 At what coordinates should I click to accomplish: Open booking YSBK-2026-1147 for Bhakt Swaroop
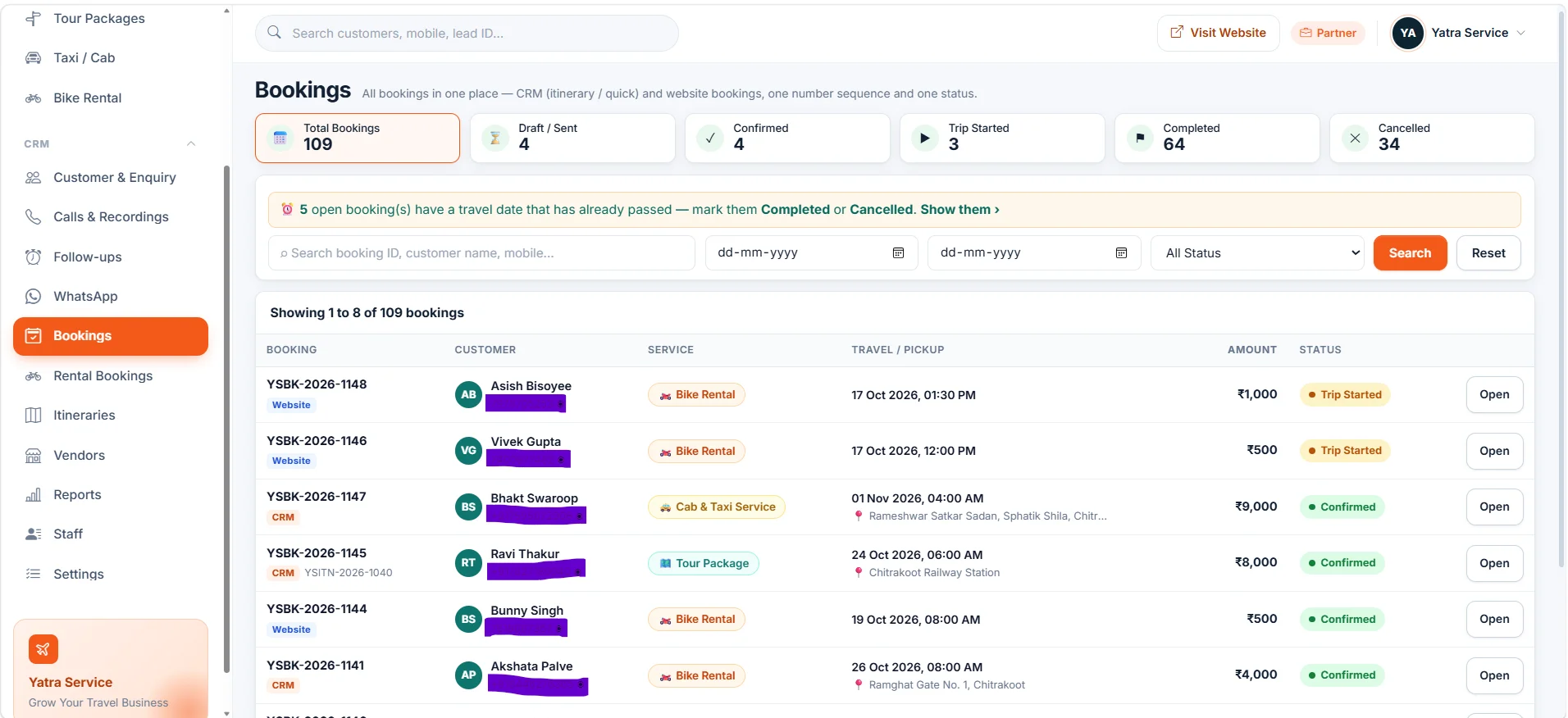[1494, 507]
